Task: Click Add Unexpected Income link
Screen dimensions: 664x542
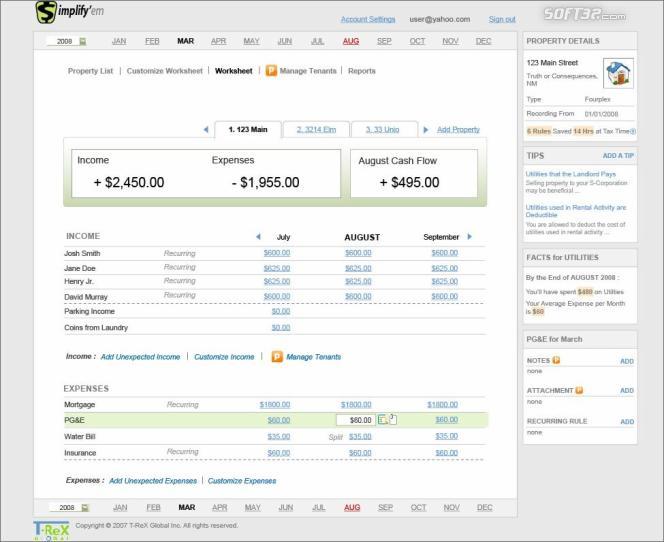Action: tap(141, 357)
